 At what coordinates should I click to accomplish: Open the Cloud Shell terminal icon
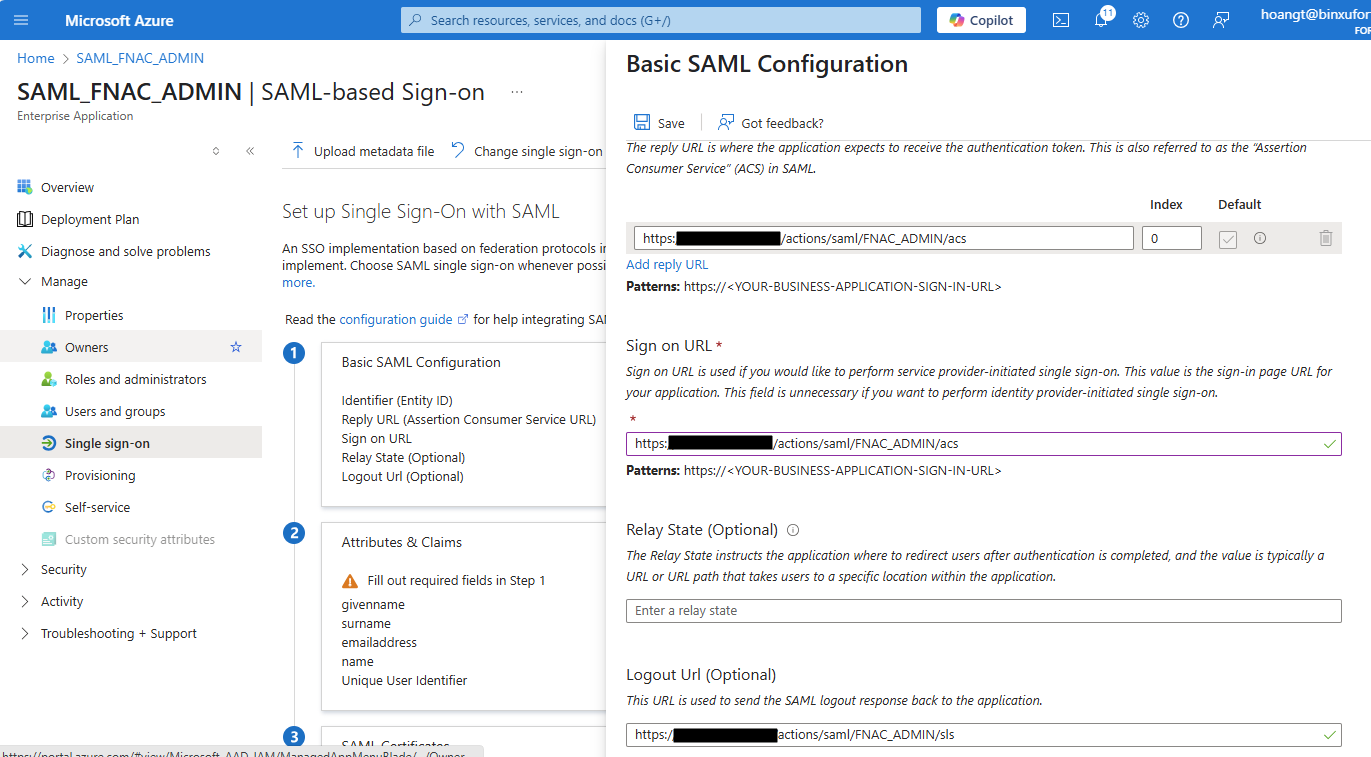pyautogui.click(x=1060, y=19)
